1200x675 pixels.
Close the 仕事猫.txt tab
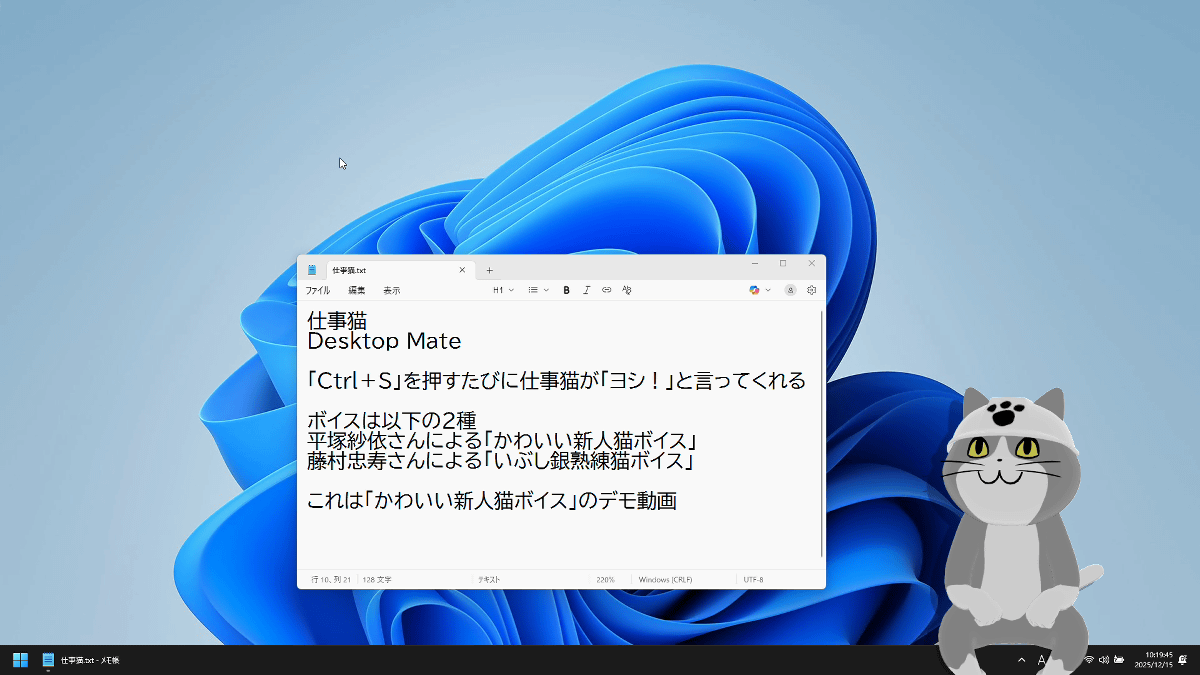click(x=462, y=270)
